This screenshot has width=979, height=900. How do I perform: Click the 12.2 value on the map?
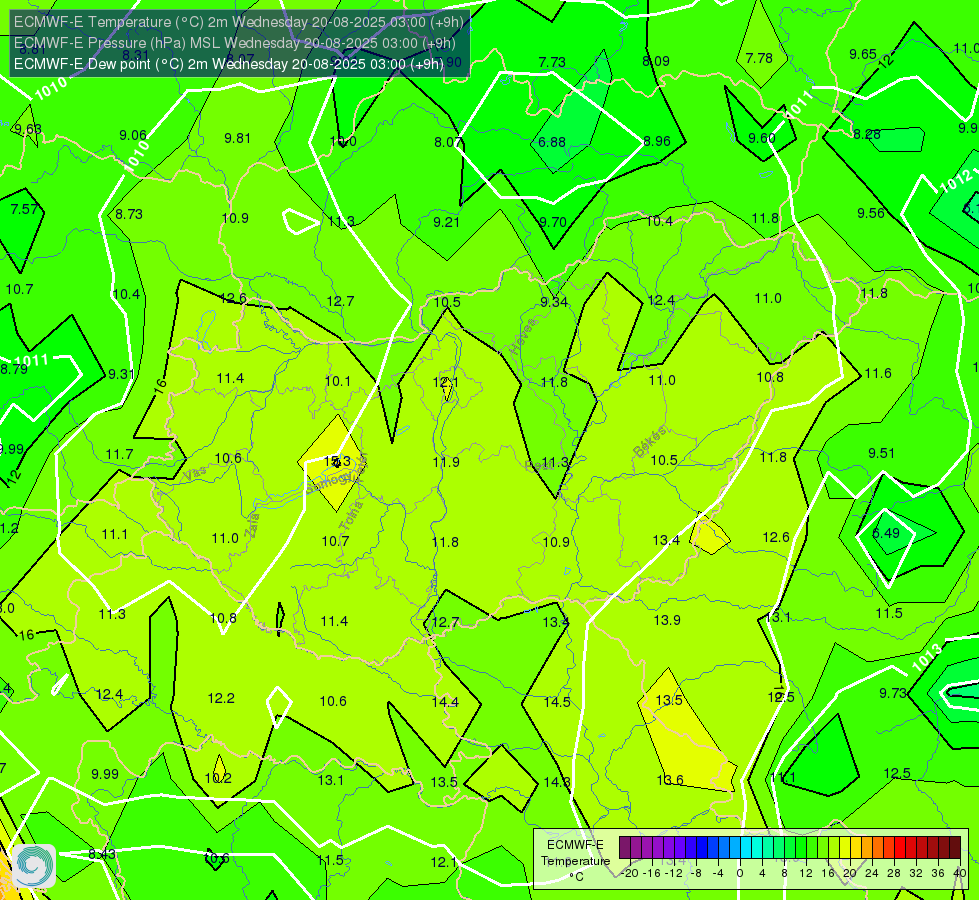pyautogui.click(x=221, y=698)
